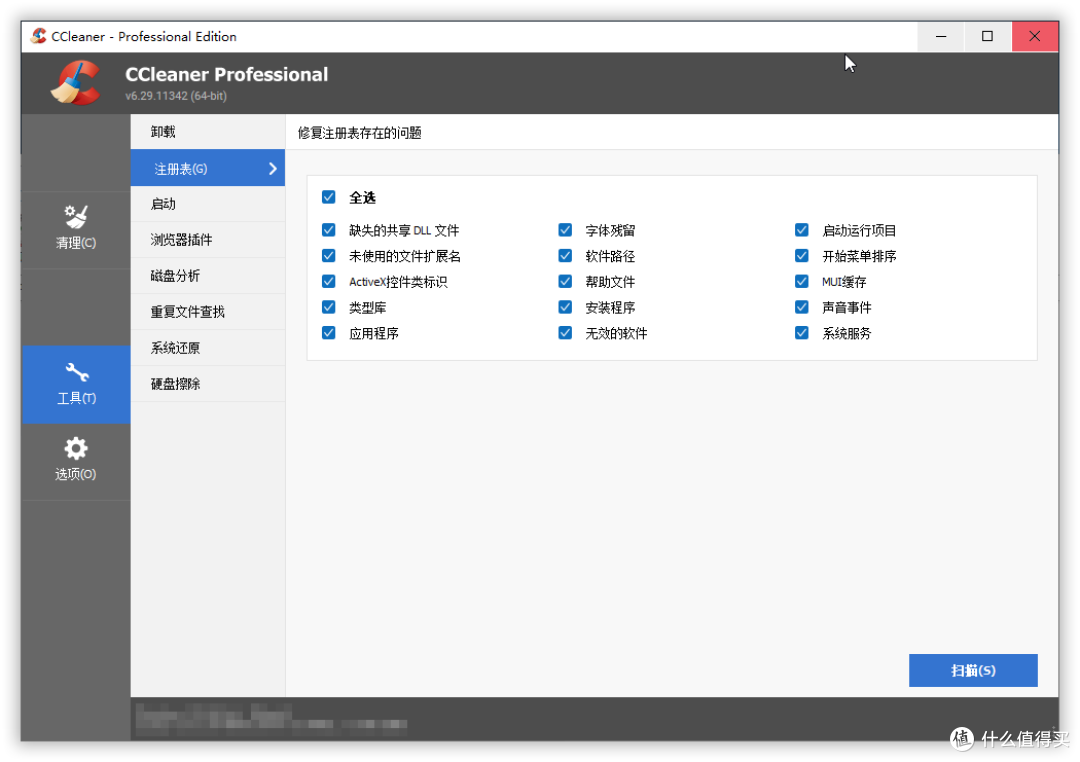The width and height of the screenshot is (1080, 762).
Task: Uncheck MUI缓存 checkbox
Action: click(x=801, y=281)
